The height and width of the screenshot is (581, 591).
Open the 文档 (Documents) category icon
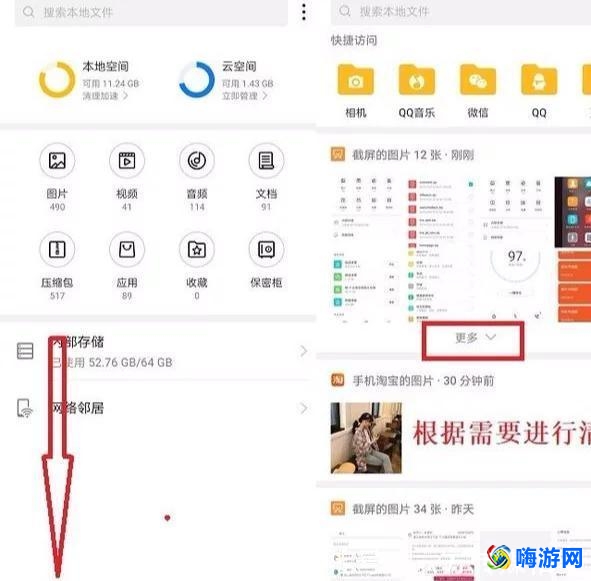(x=266, y=161)
